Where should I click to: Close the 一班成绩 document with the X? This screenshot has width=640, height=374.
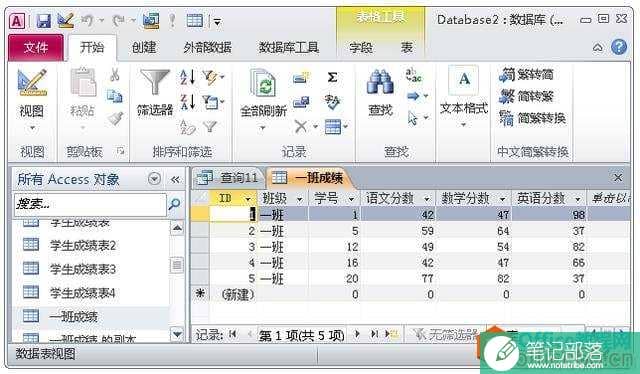(618, 178)
